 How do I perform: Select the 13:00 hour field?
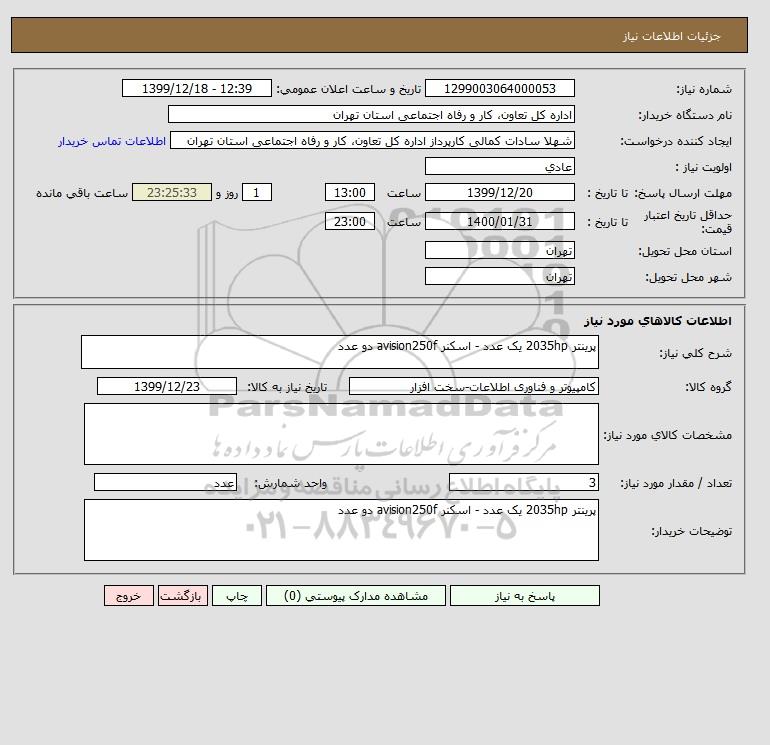350,193
